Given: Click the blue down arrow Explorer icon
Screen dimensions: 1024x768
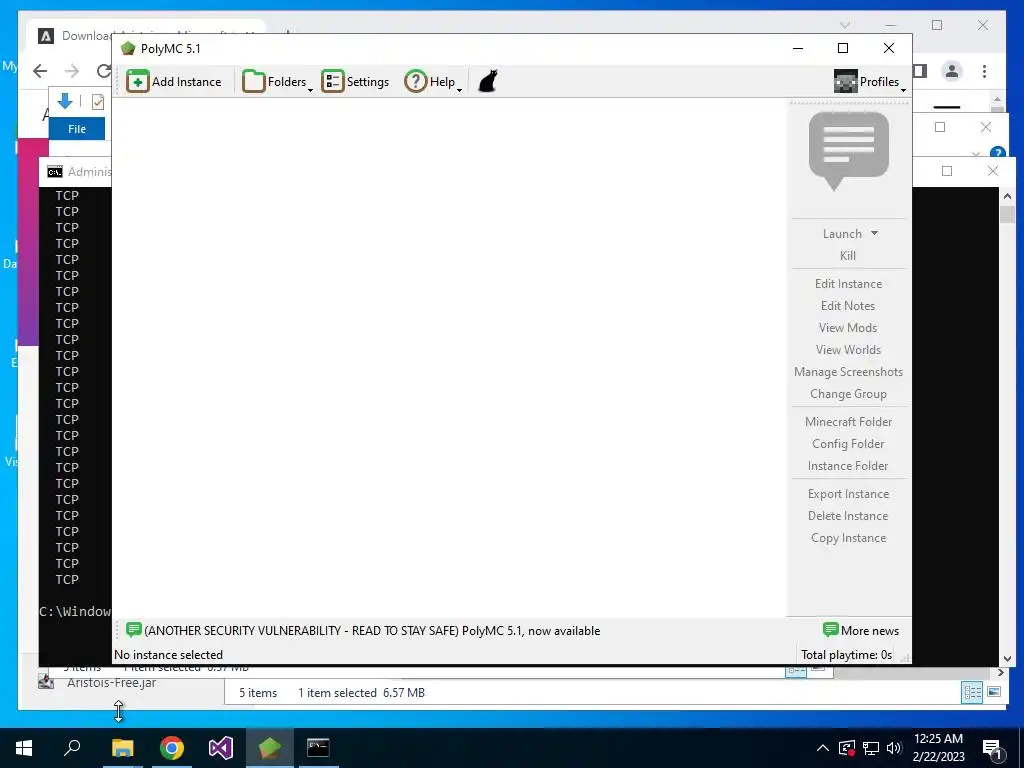Looking at the screenshot, I should point(65,101).
